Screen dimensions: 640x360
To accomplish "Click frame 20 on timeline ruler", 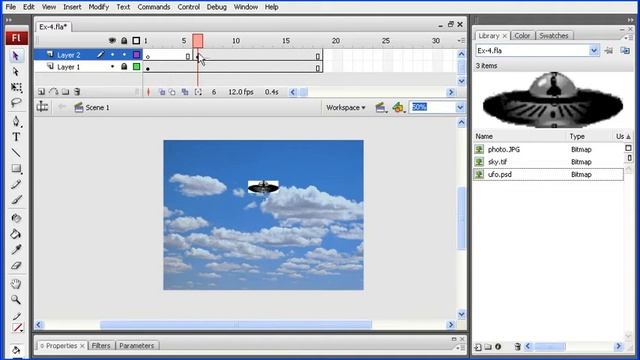I will [x=336, y=41].
